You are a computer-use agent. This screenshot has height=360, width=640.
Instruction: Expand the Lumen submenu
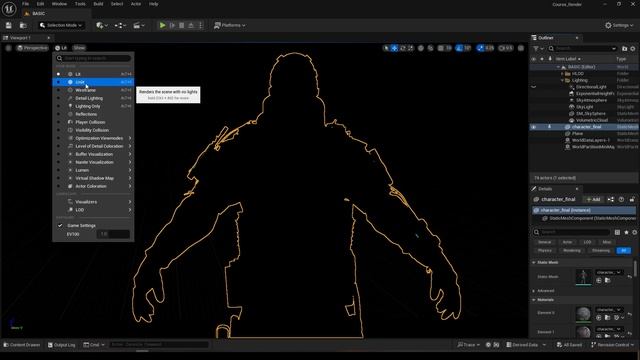click(x=93, y=170)
